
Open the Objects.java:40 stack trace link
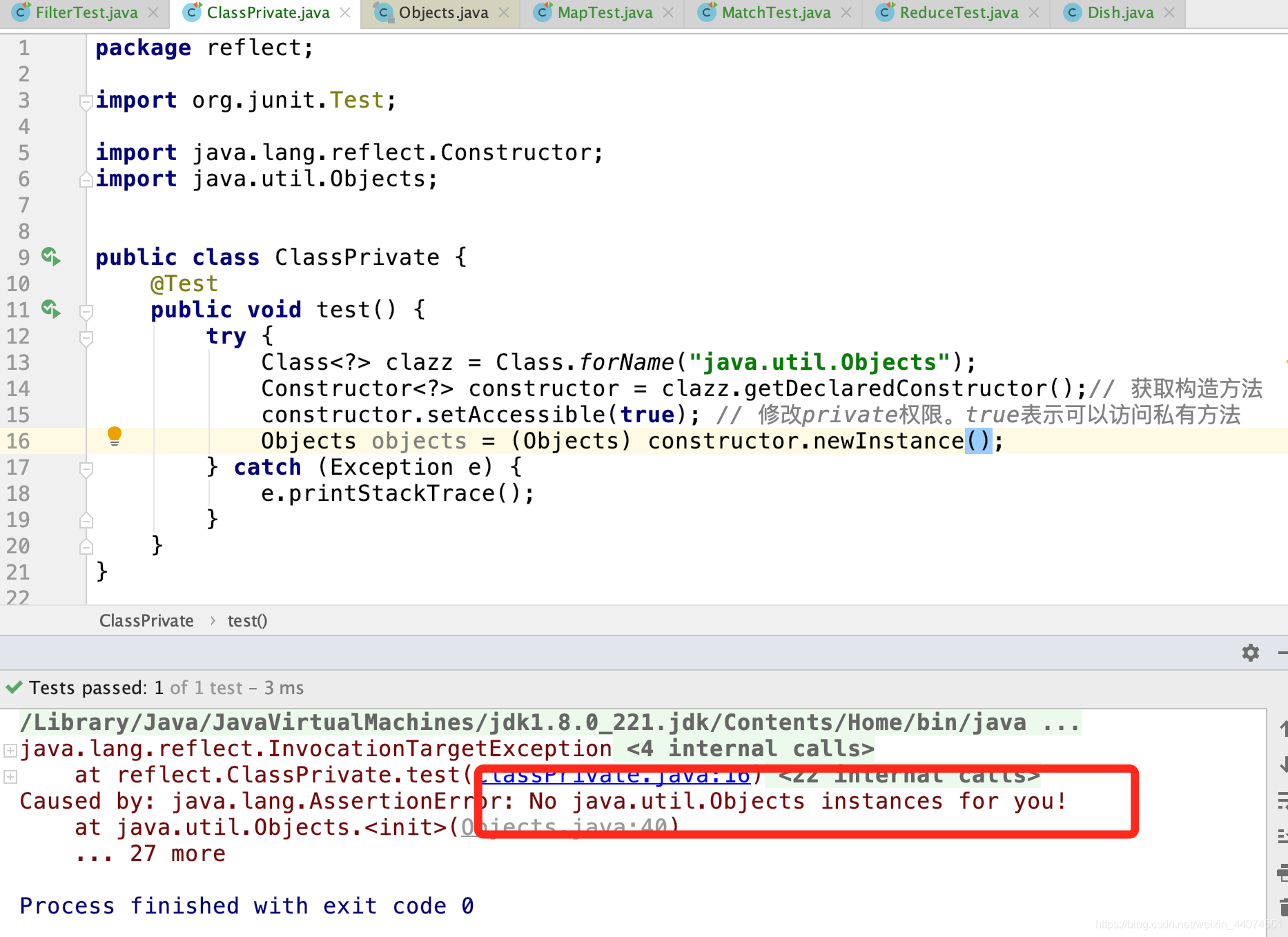[565, 827]
